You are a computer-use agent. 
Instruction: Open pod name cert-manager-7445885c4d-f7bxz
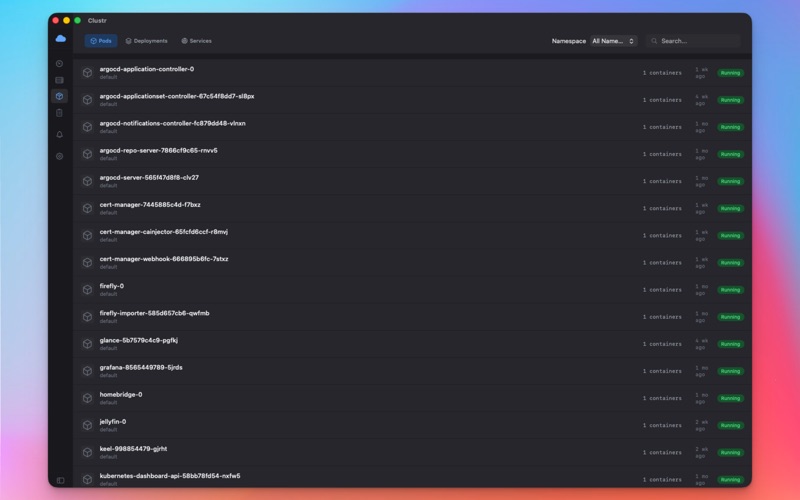coord(150,205)
